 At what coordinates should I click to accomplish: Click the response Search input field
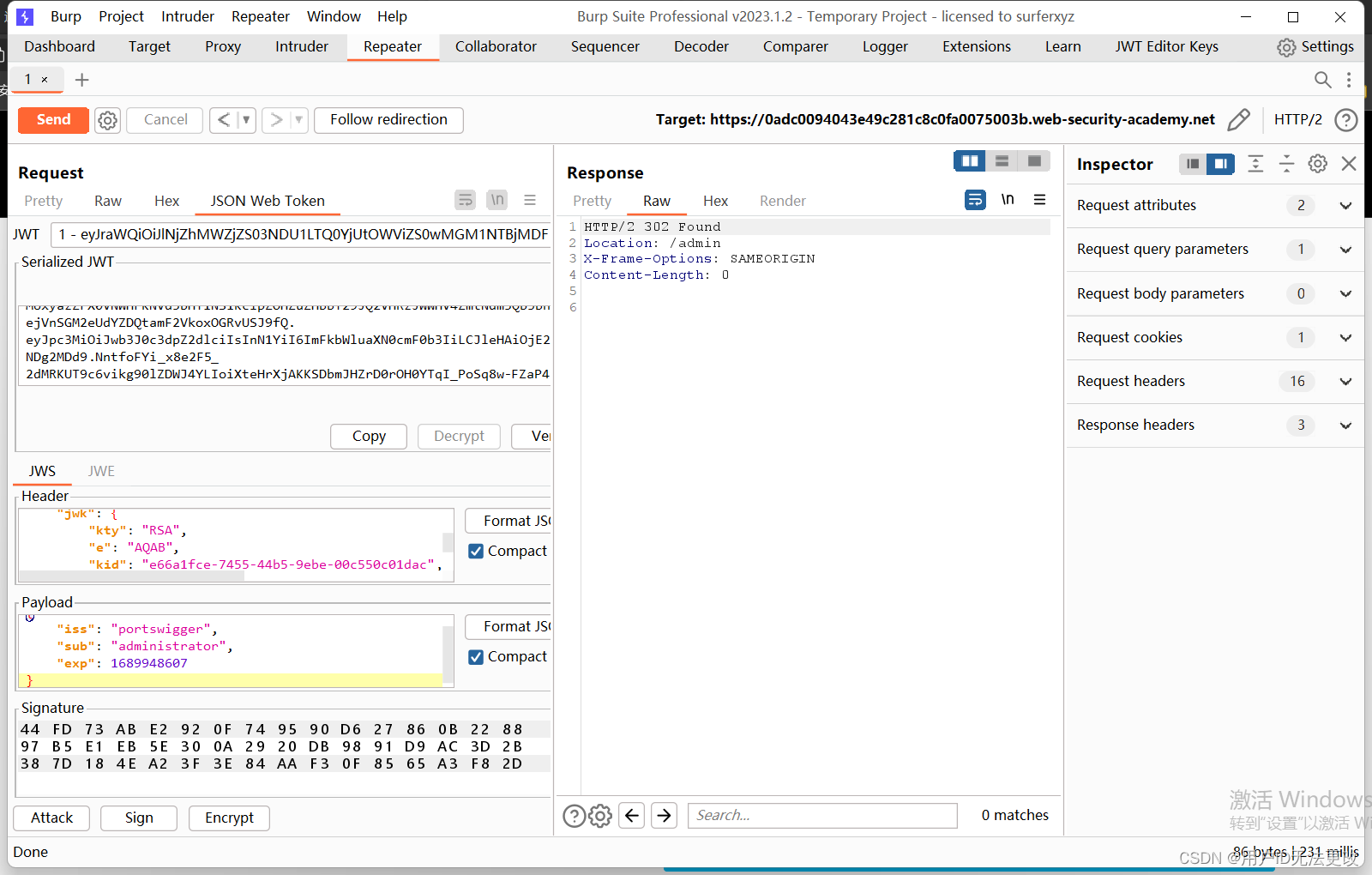pyautogui.click(x=822, y=815)
